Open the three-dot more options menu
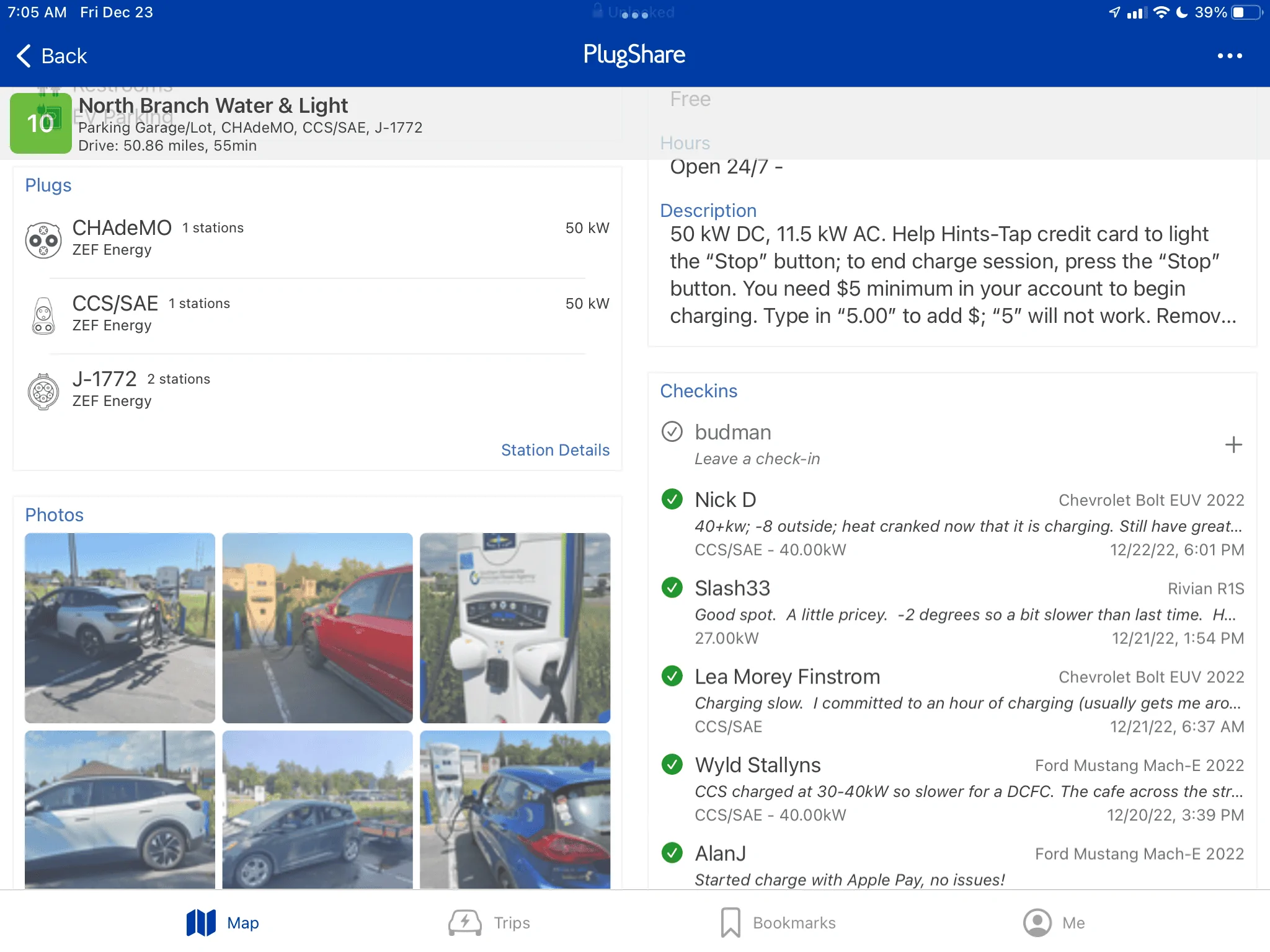This screenshot has height=952, width=1270. point(1229,56)
